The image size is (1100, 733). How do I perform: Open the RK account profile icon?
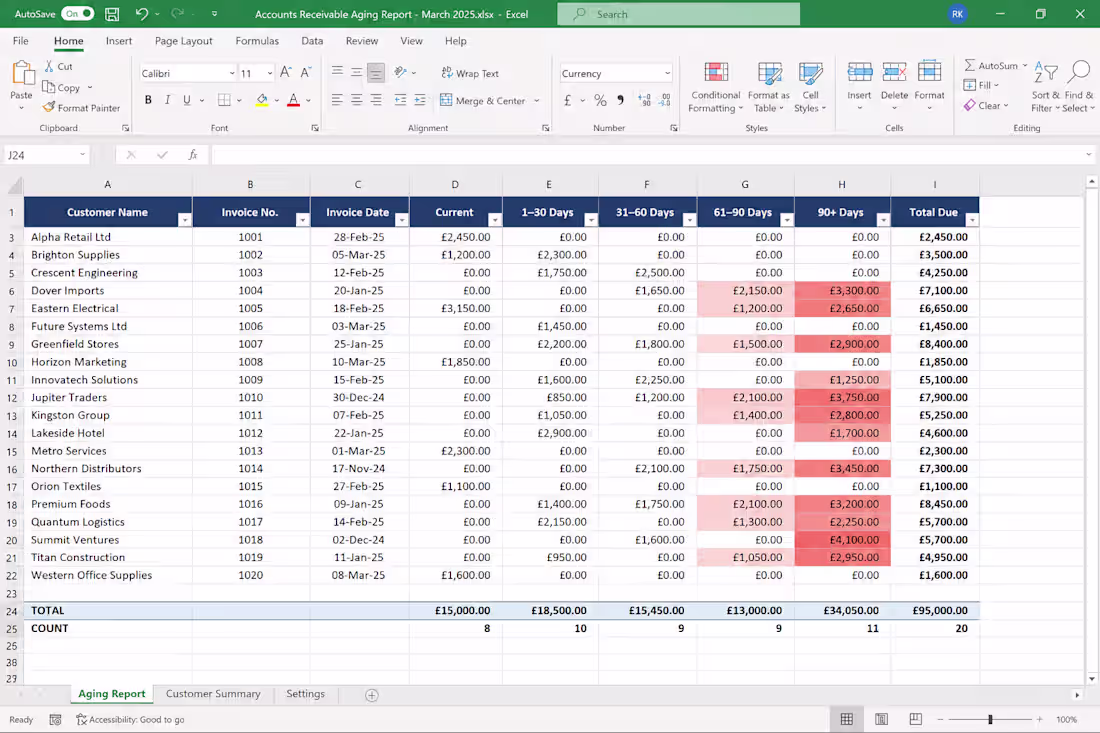pos(957,14)
